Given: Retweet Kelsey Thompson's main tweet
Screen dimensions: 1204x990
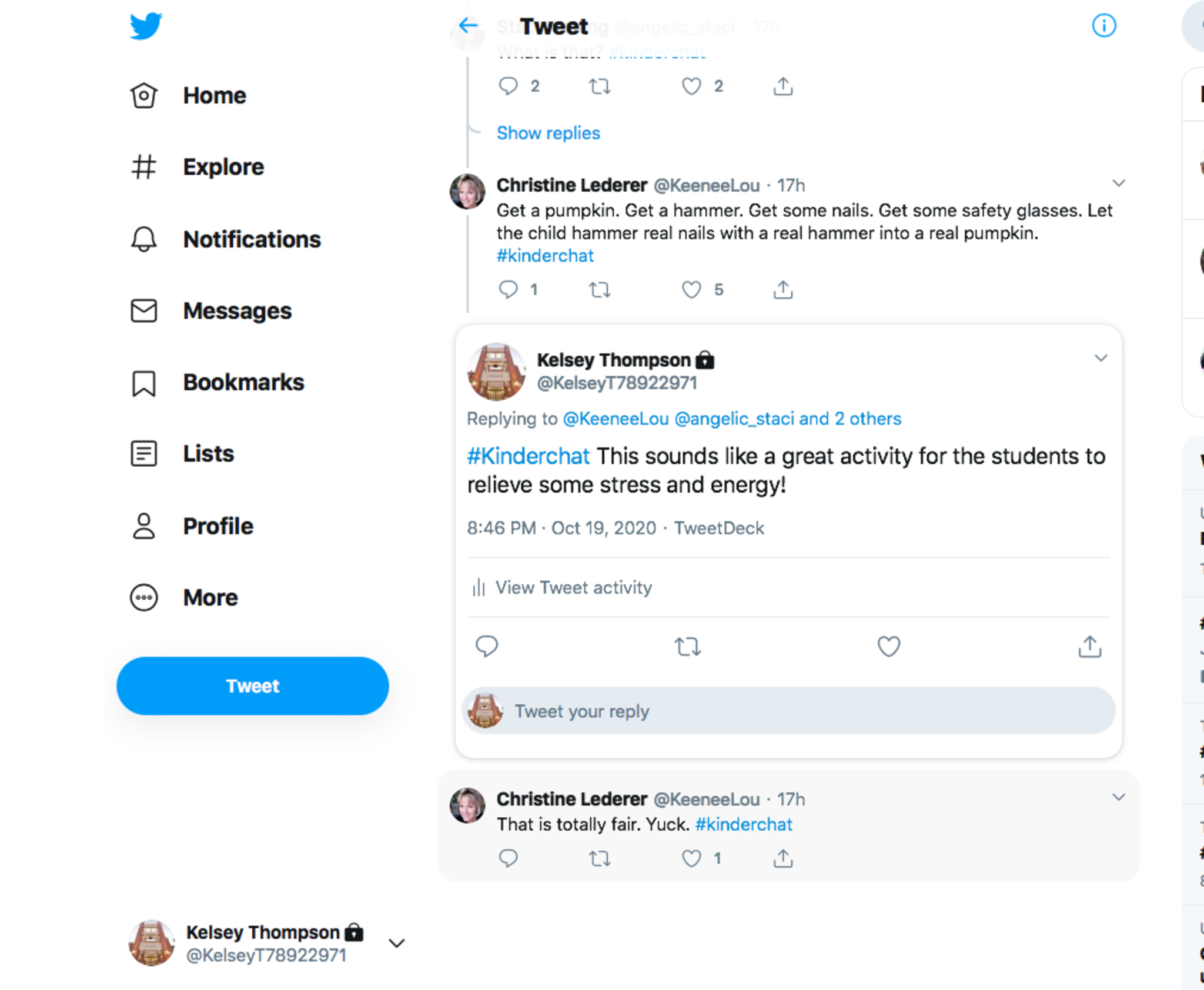Looking at the screenshot, I should 687,647.
